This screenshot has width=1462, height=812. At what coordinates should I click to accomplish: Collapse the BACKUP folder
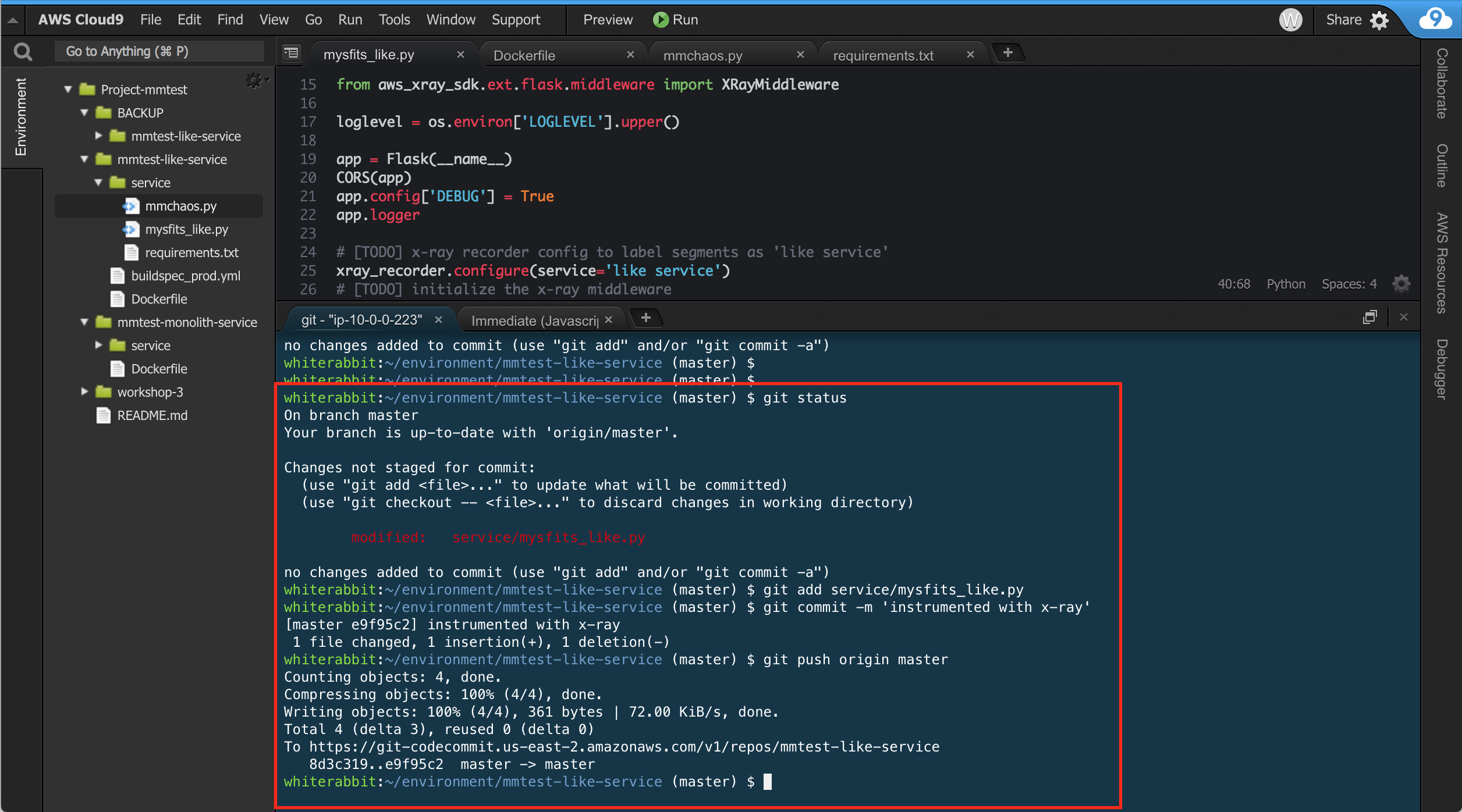click(x=84, y=113)
